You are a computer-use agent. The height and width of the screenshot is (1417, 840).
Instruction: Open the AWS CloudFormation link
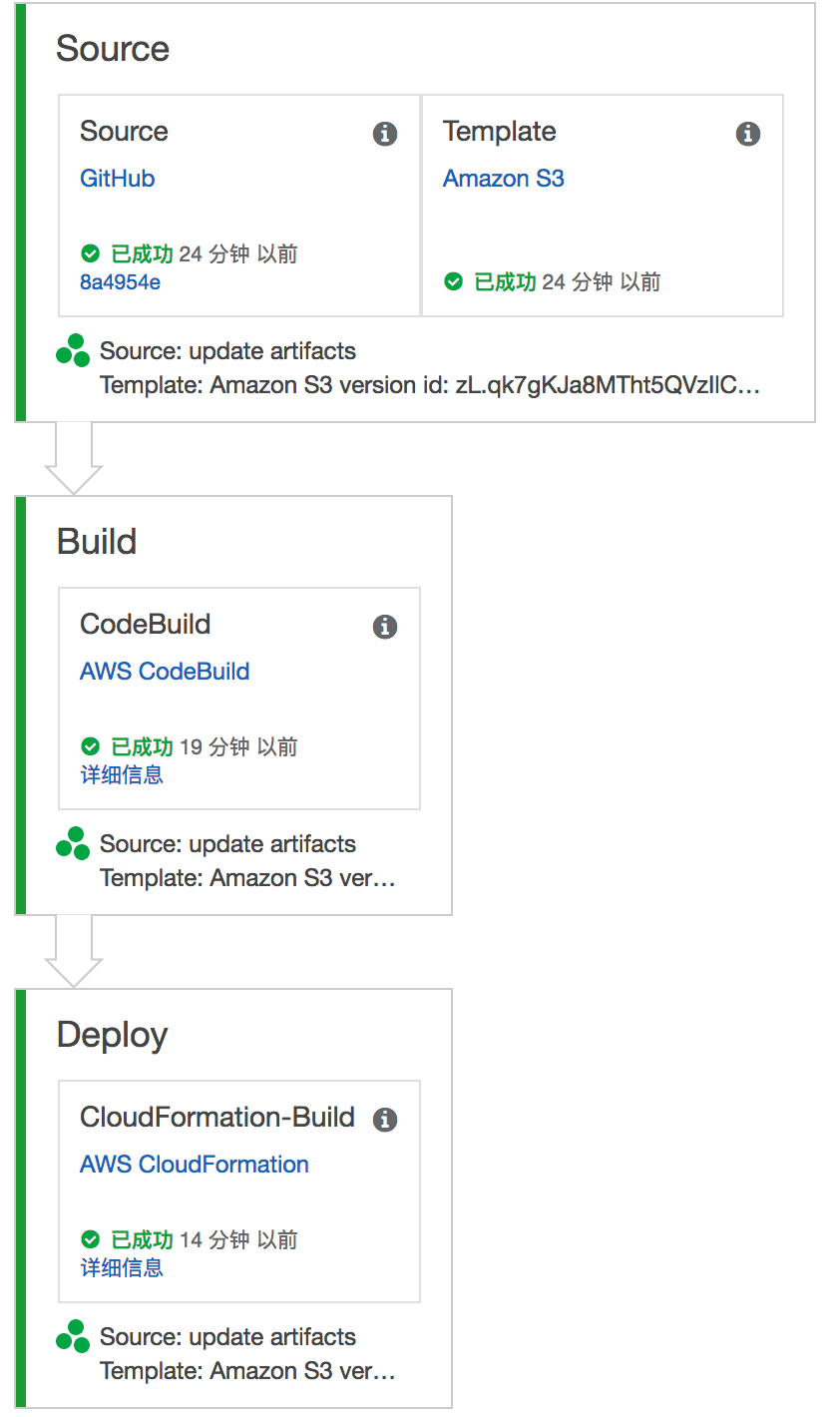pos(195,1165)
